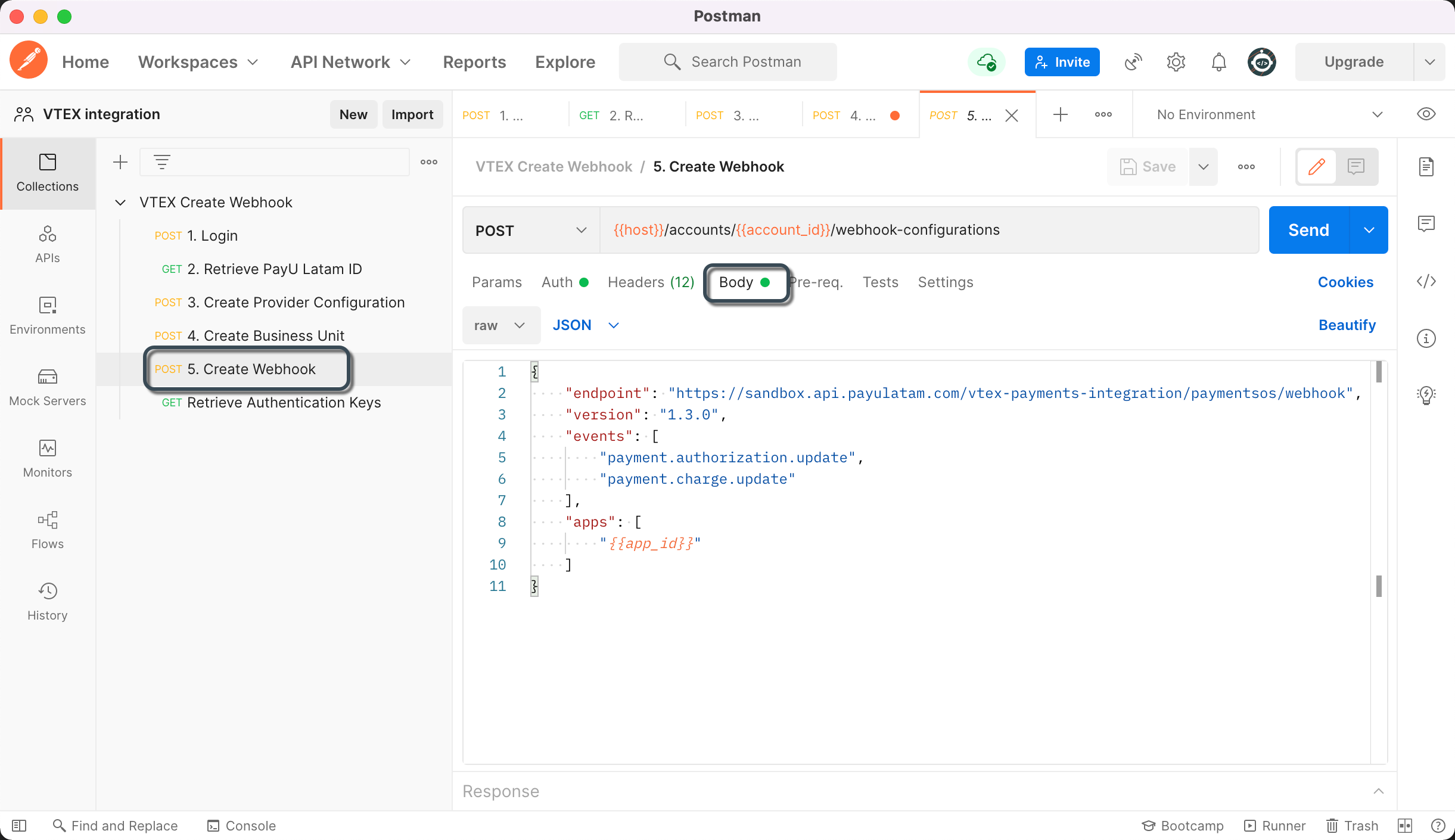Switch to the Params tab

tap(497, 282)
